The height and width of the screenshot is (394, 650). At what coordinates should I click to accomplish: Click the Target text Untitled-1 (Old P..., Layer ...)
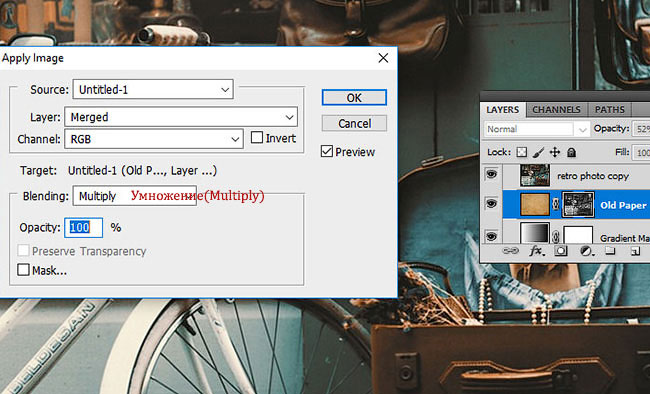[142, 171]
